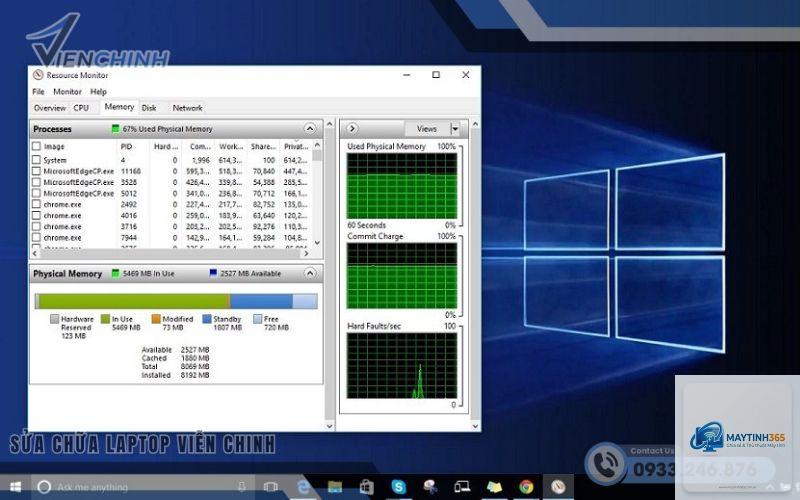Sort by the PID column header

(127, 146)
